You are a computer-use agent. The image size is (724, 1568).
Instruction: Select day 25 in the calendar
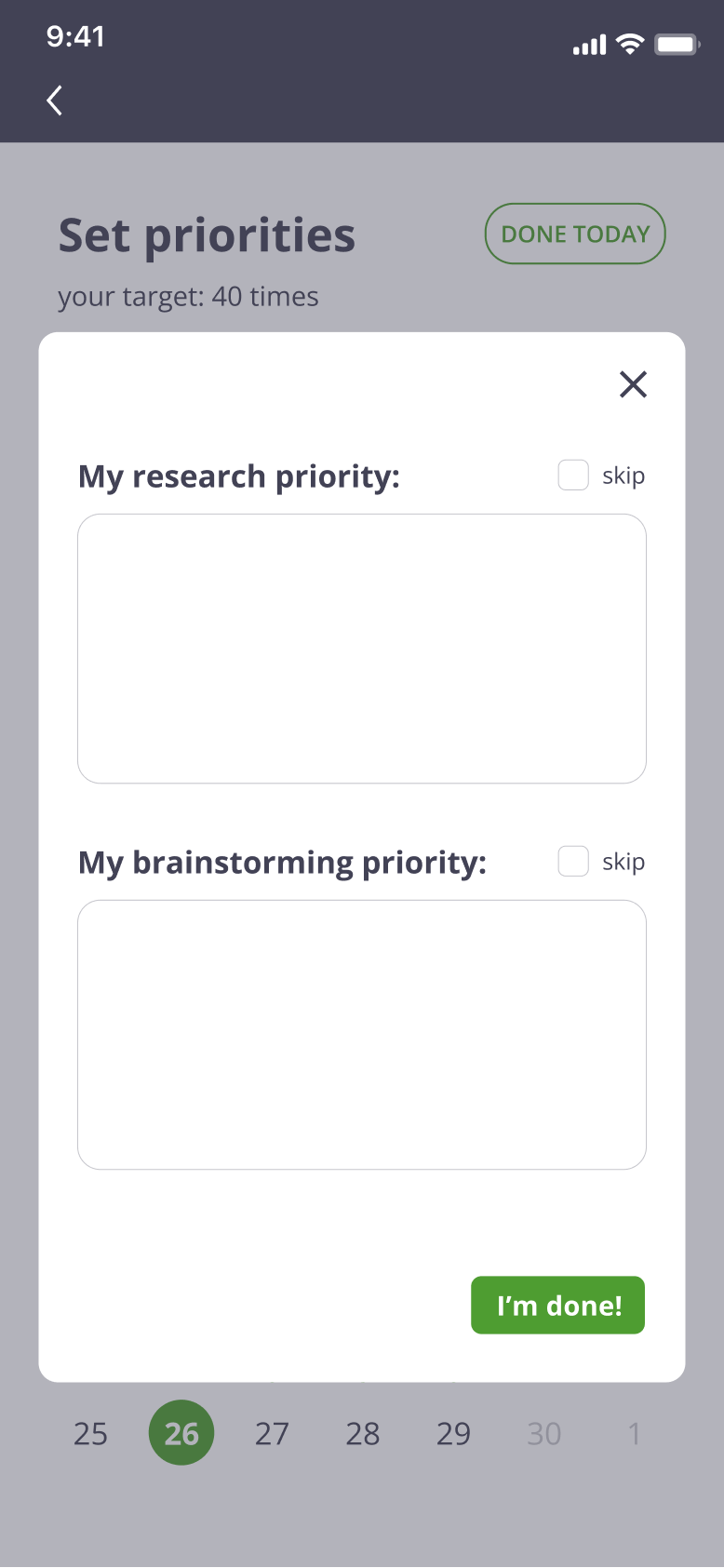tap(90, 1434)
